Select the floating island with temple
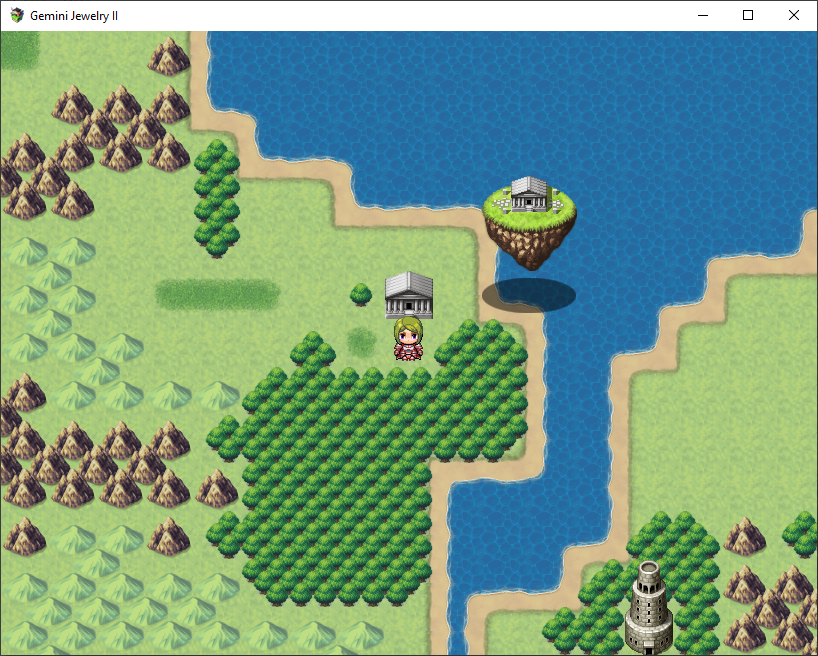The height and width of the screenshot is (656, 818). (x=530, y=223)
